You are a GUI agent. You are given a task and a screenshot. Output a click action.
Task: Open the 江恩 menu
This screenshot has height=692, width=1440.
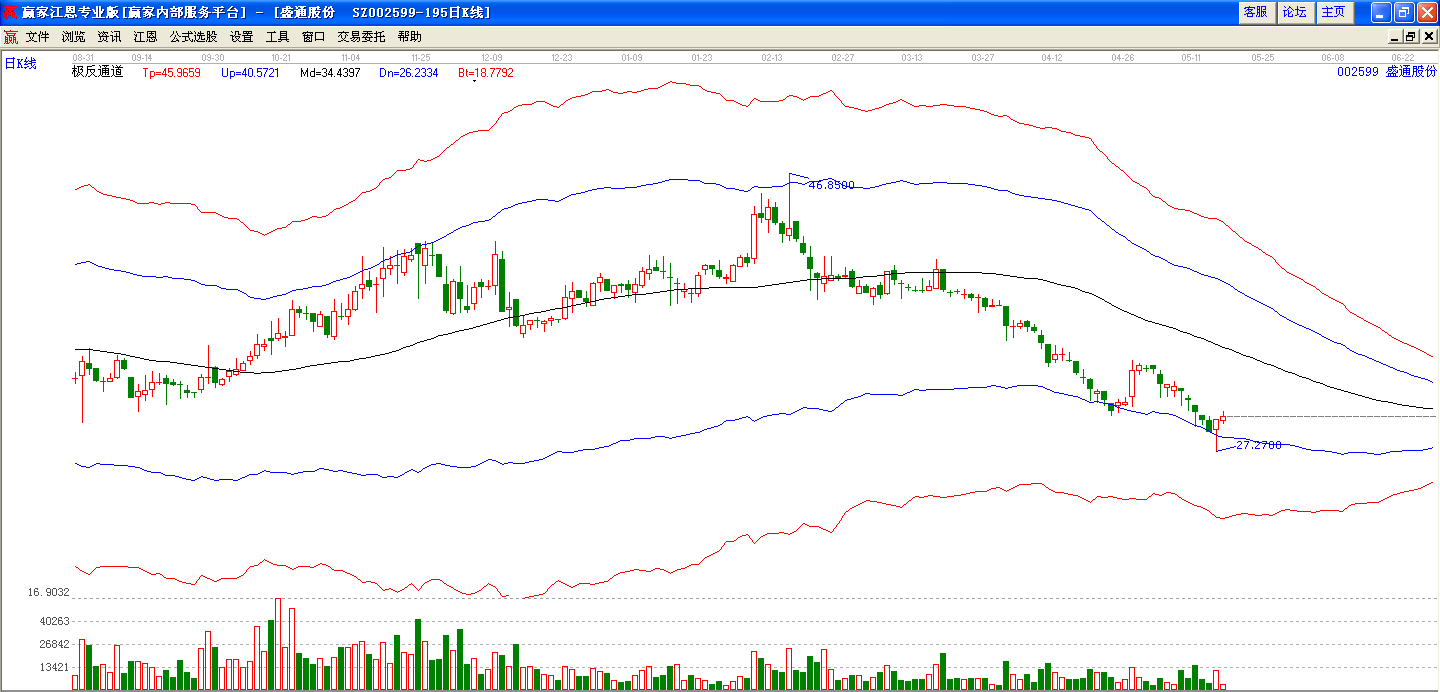146,37
